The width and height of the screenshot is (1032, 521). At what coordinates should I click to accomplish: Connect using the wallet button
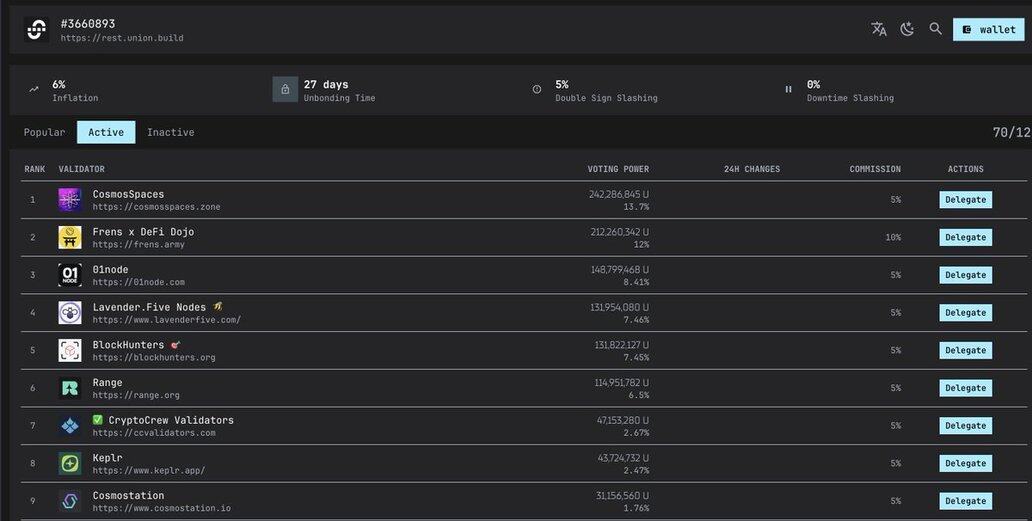click(989, 30)
